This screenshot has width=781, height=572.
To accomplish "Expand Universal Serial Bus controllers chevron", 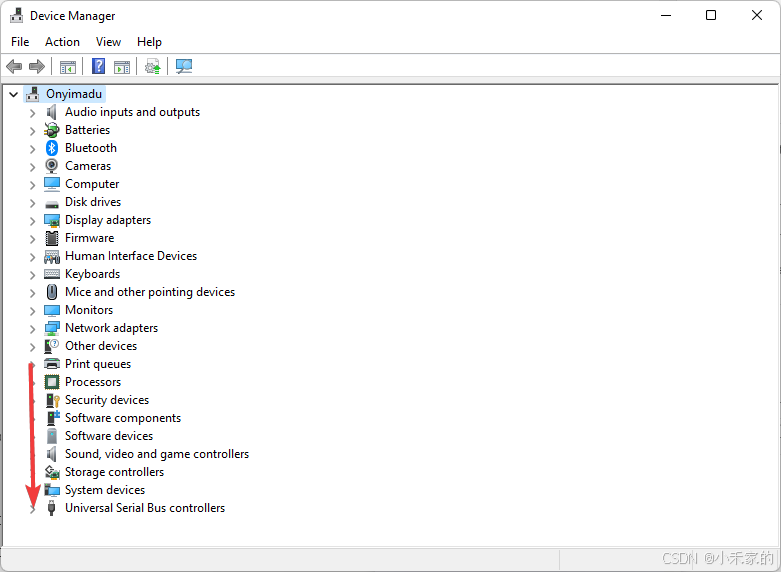I will pyautogui.click(x=32, y=509).
